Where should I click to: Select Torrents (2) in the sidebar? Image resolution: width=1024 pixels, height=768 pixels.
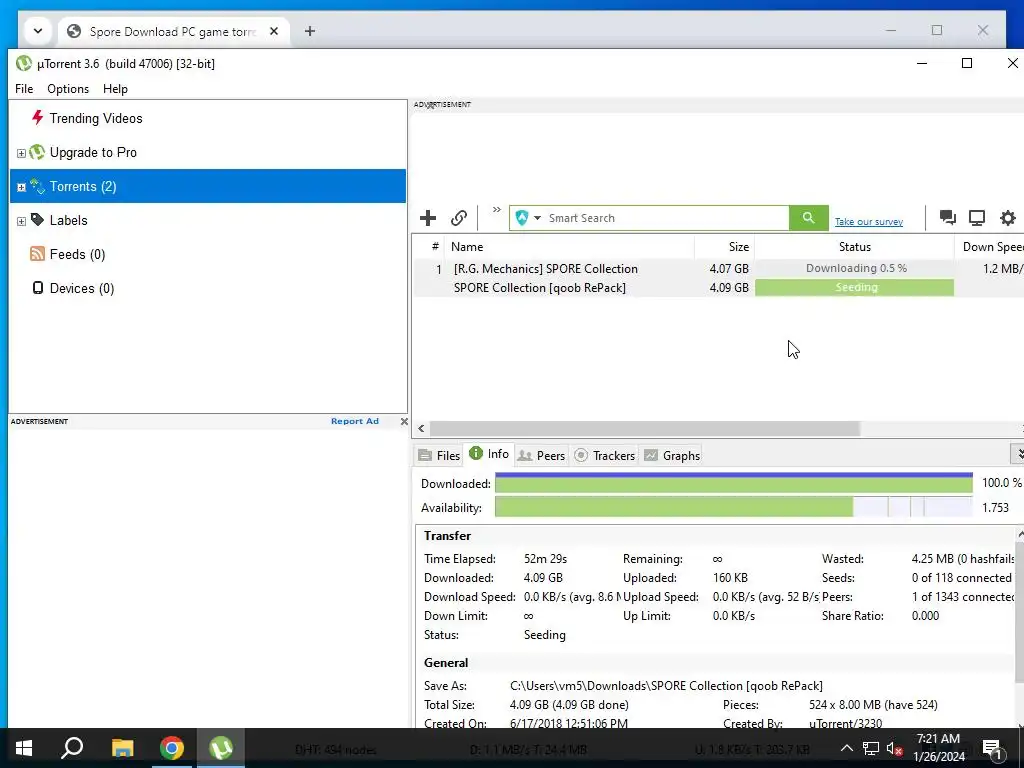coord(208,186)
